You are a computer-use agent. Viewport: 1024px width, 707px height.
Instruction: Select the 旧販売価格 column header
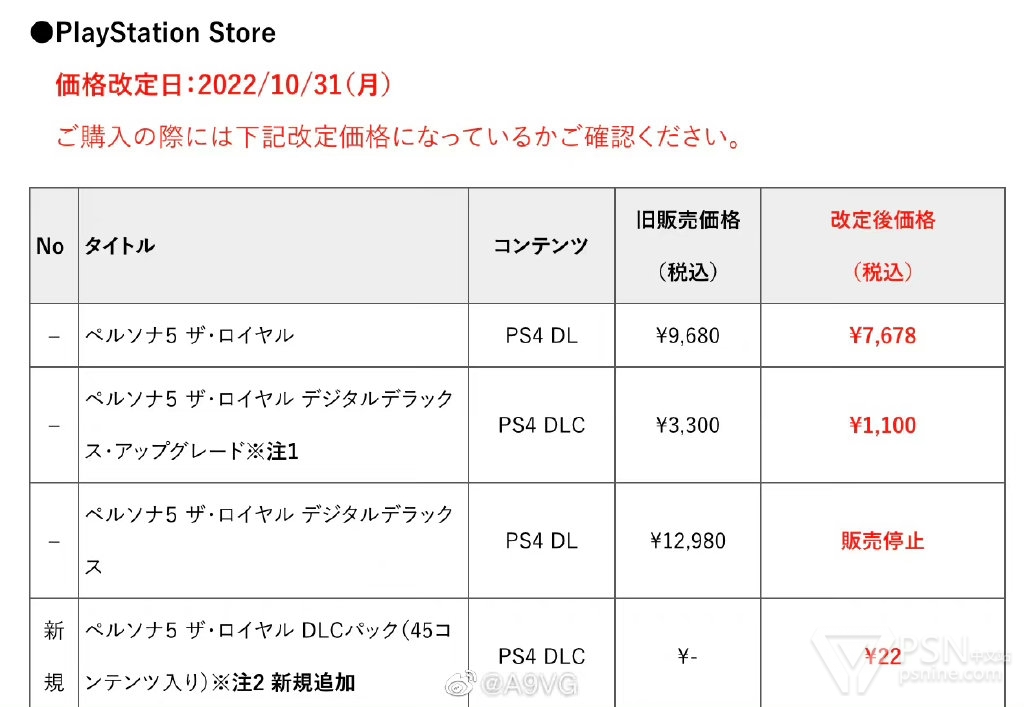[x=688, y=221]
